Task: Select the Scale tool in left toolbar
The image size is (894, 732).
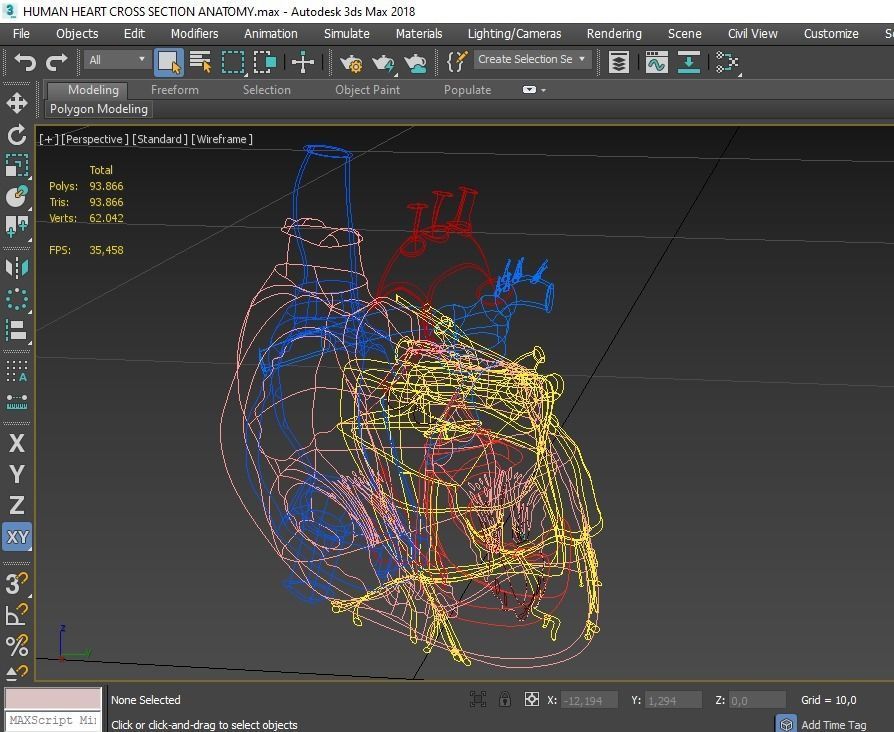Action: tap(17, 165)
